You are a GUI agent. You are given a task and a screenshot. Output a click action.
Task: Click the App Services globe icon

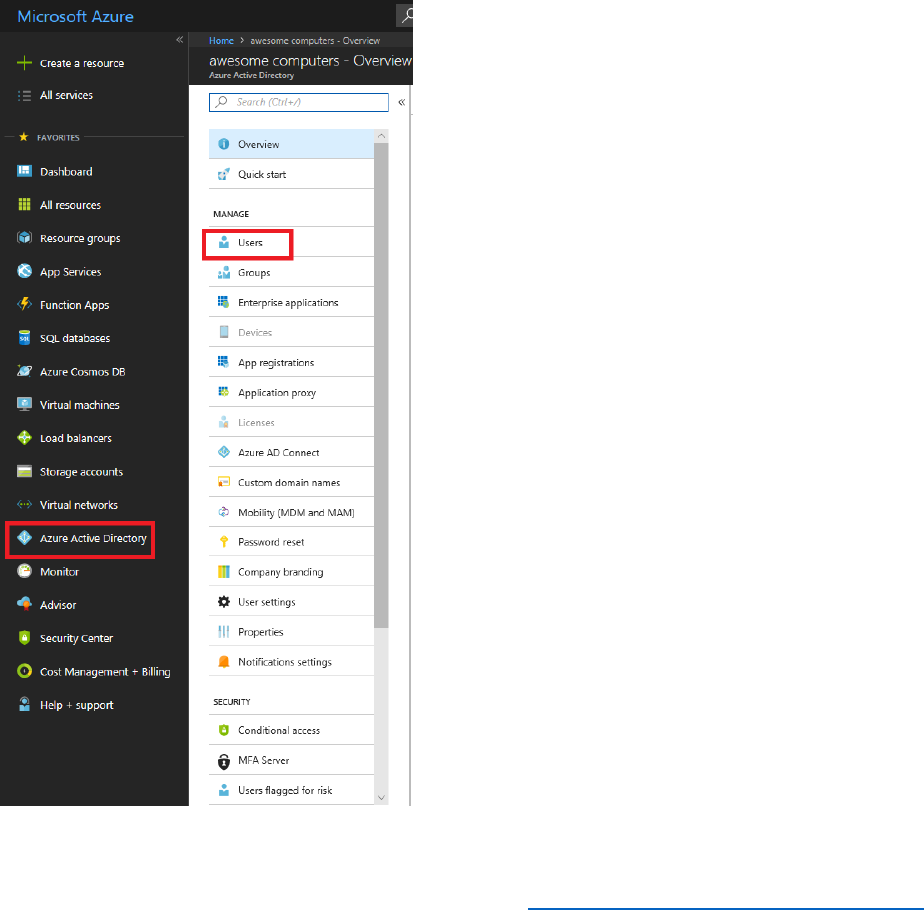(24, 271)
